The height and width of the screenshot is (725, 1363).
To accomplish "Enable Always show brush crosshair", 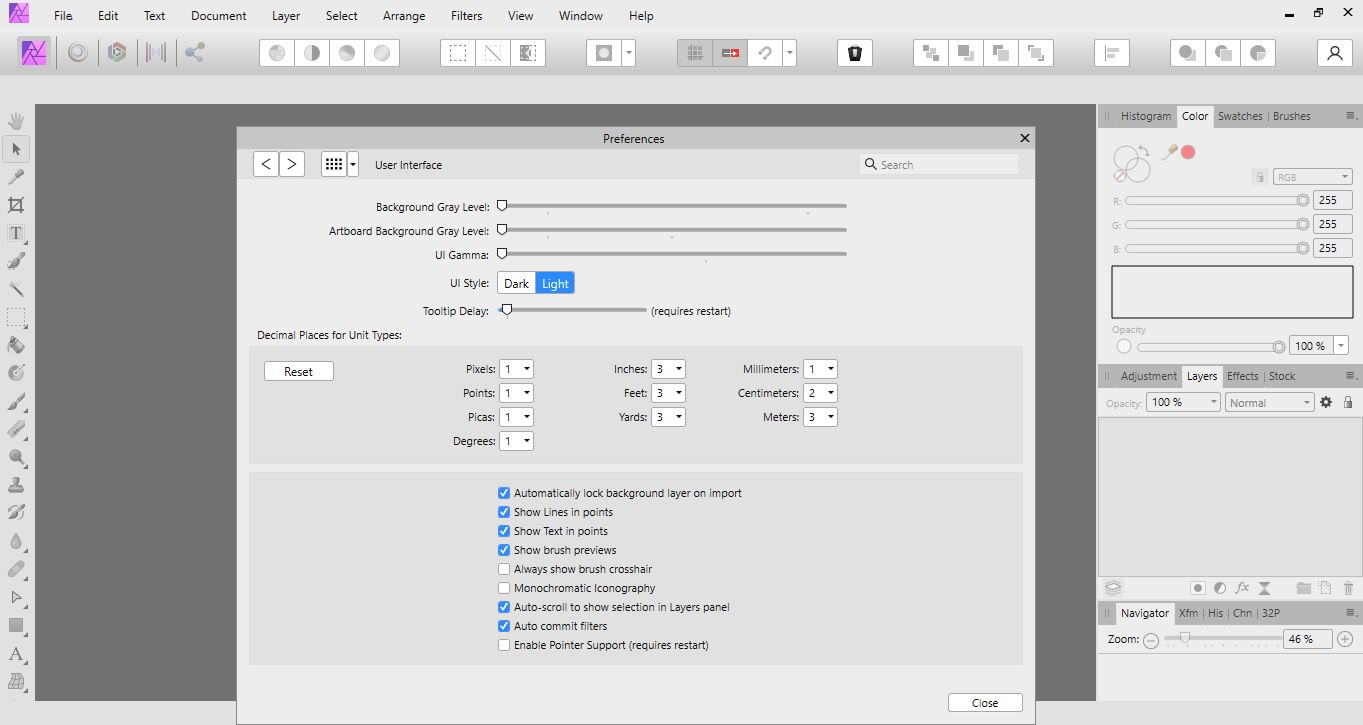I will pyautogui.click(x=504, y=569).
